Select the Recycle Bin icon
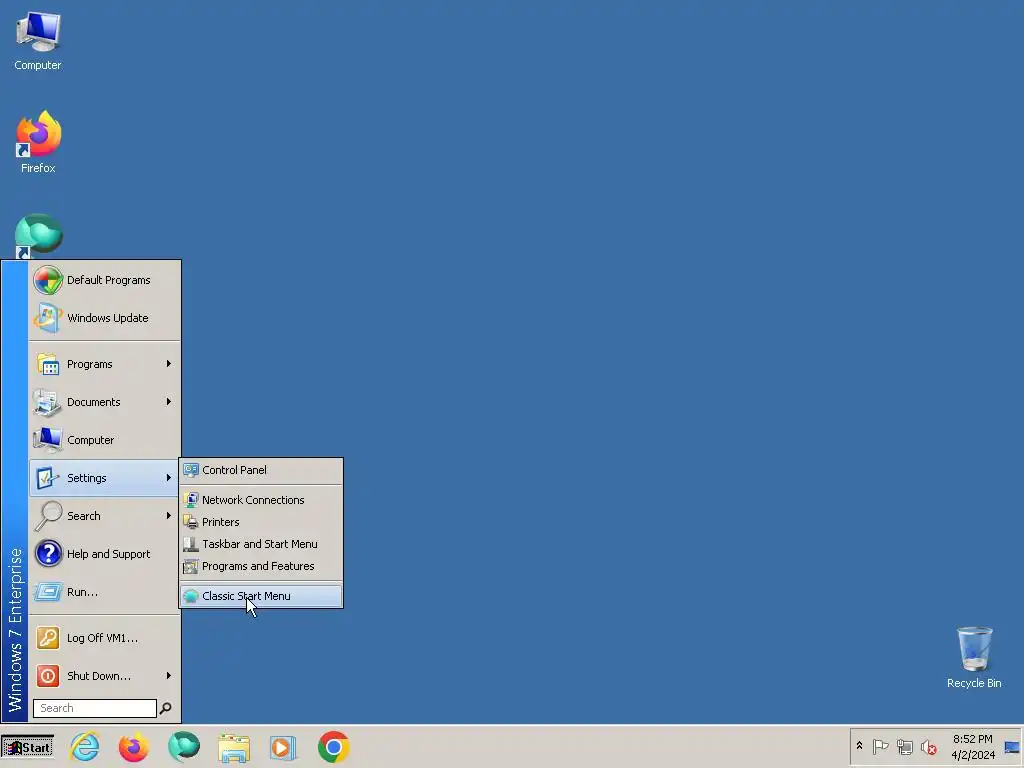This screenshot has height=768, width=1024. click(974, 658)
